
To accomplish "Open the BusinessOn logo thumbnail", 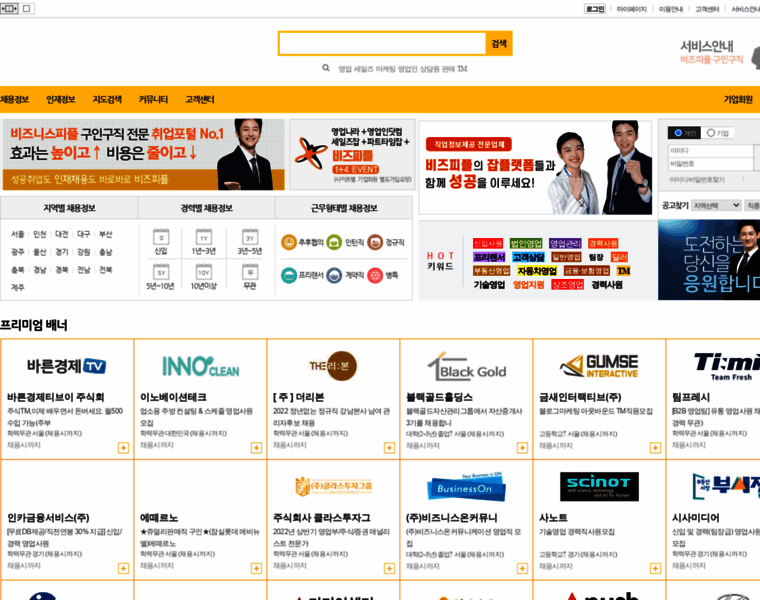I will (466, 487).
